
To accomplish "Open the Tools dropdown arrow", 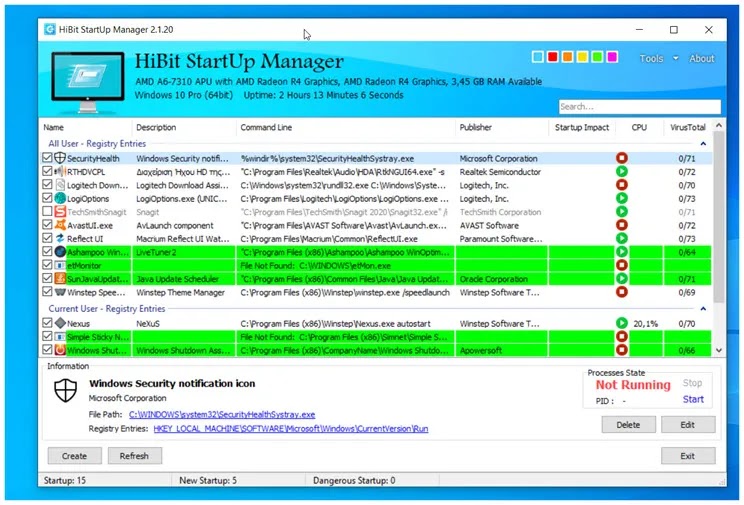I will [676, 58].
